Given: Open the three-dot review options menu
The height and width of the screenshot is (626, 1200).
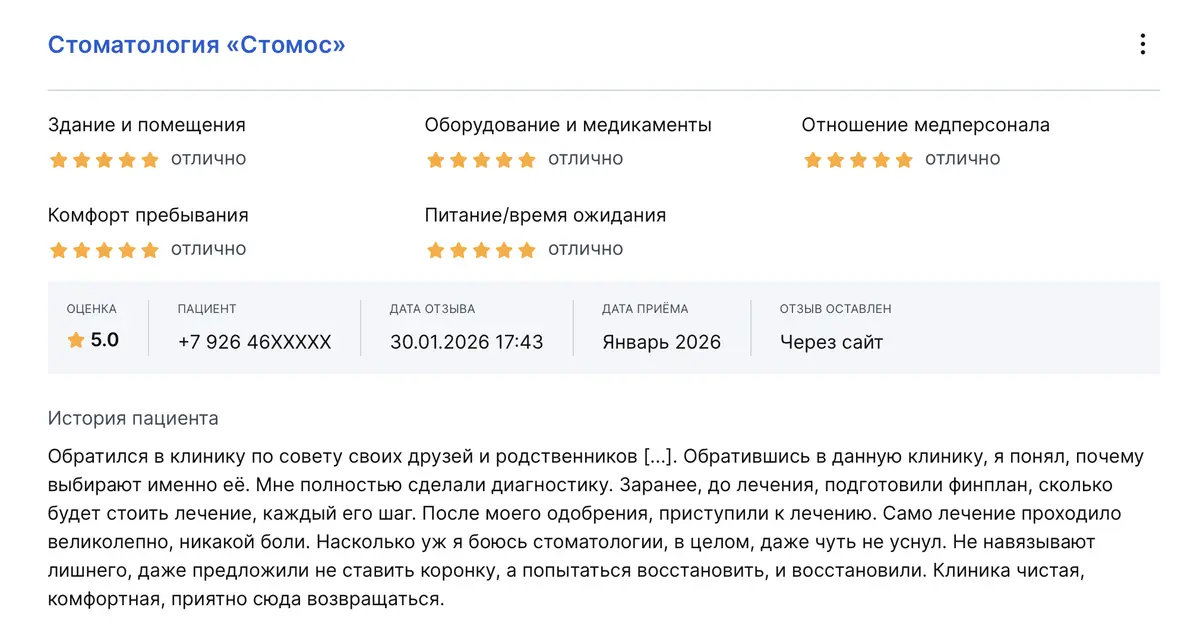Looking at the screenshot, I should [1142, 45].
